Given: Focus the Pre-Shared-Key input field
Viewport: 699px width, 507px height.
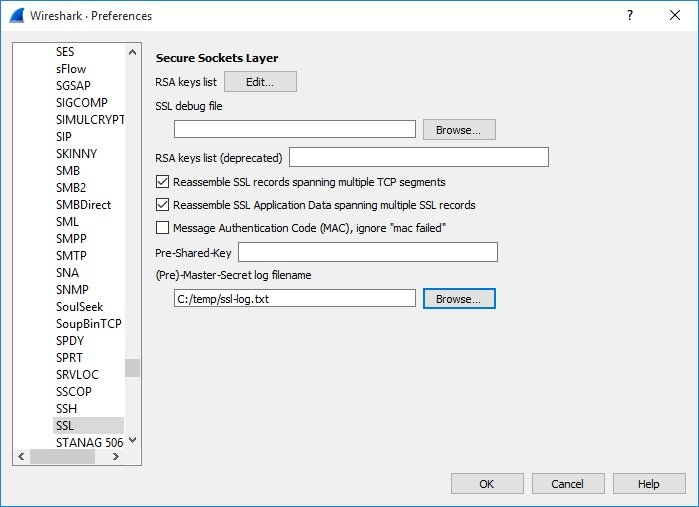Looking at the screenshot, I should pyautogui.click(x=368, y=252).
